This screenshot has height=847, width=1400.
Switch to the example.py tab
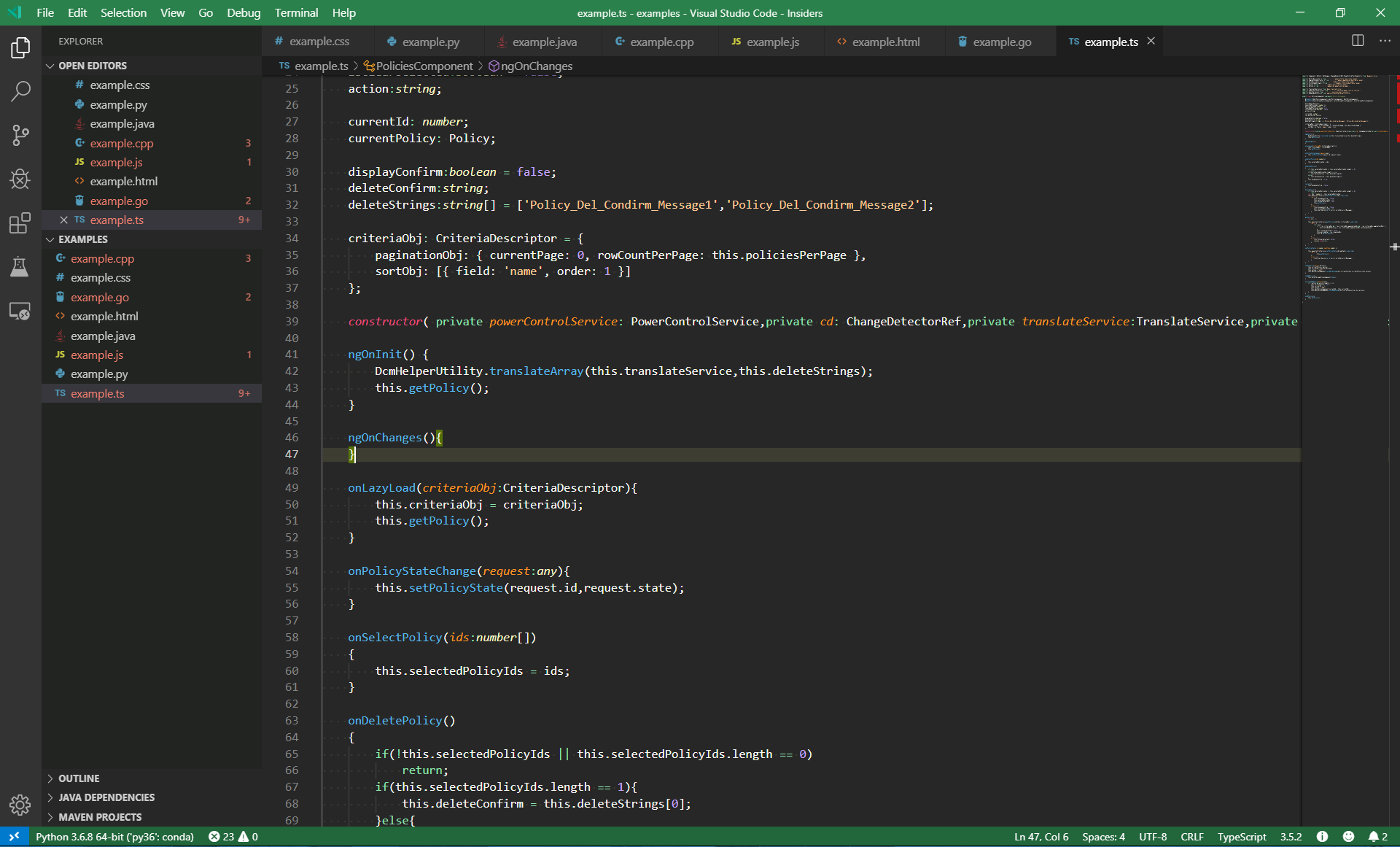pos(430,42)
